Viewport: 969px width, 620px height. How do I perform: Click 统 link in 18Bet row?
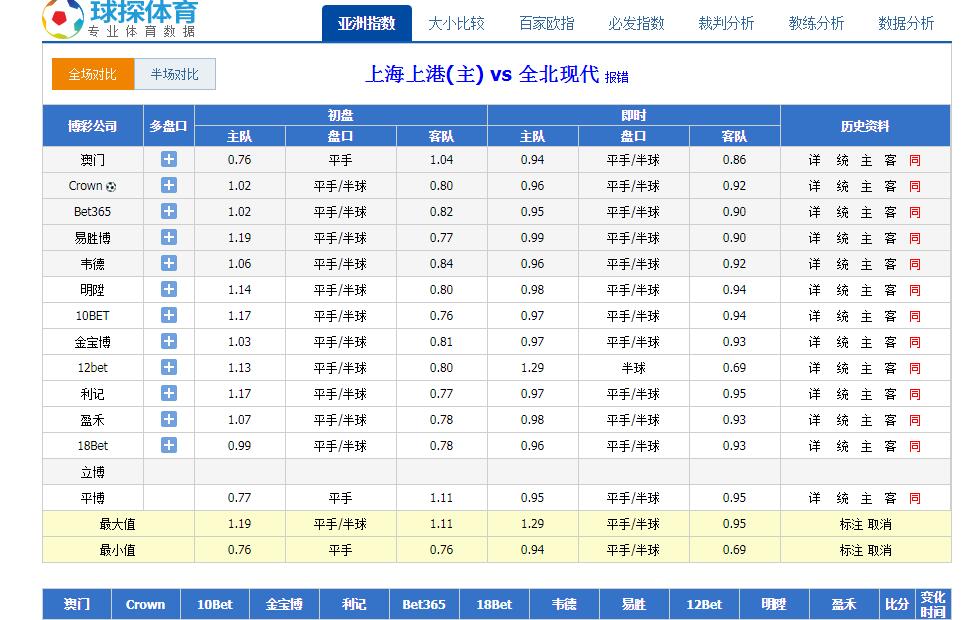tap(842, 446)
